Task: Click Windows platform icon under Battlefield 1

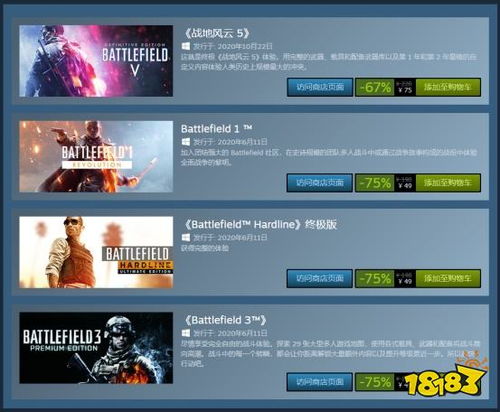Action: click(x=186, y=142)
